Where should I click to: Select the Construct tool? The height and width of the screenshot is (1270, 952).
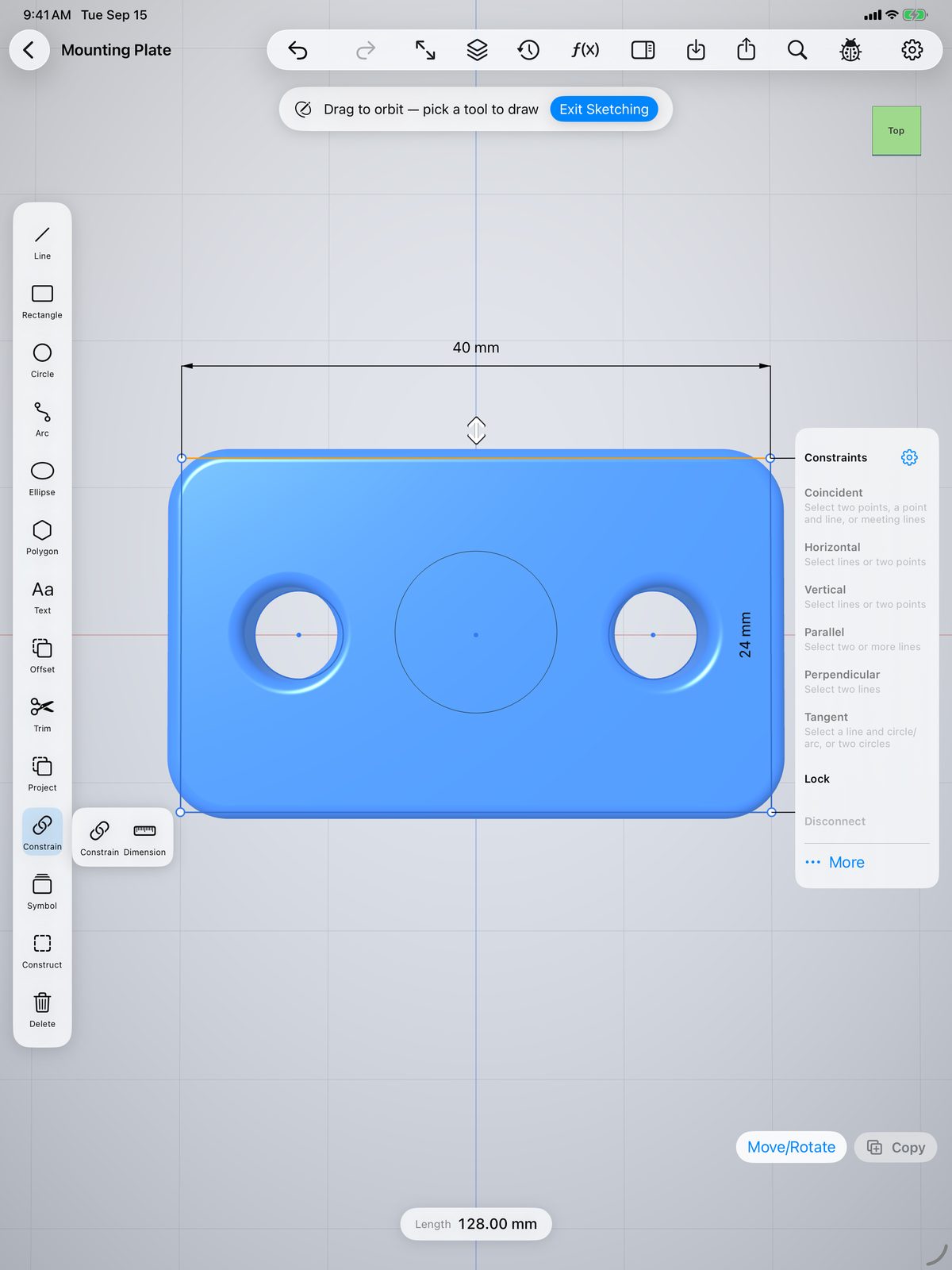[42, 952]
